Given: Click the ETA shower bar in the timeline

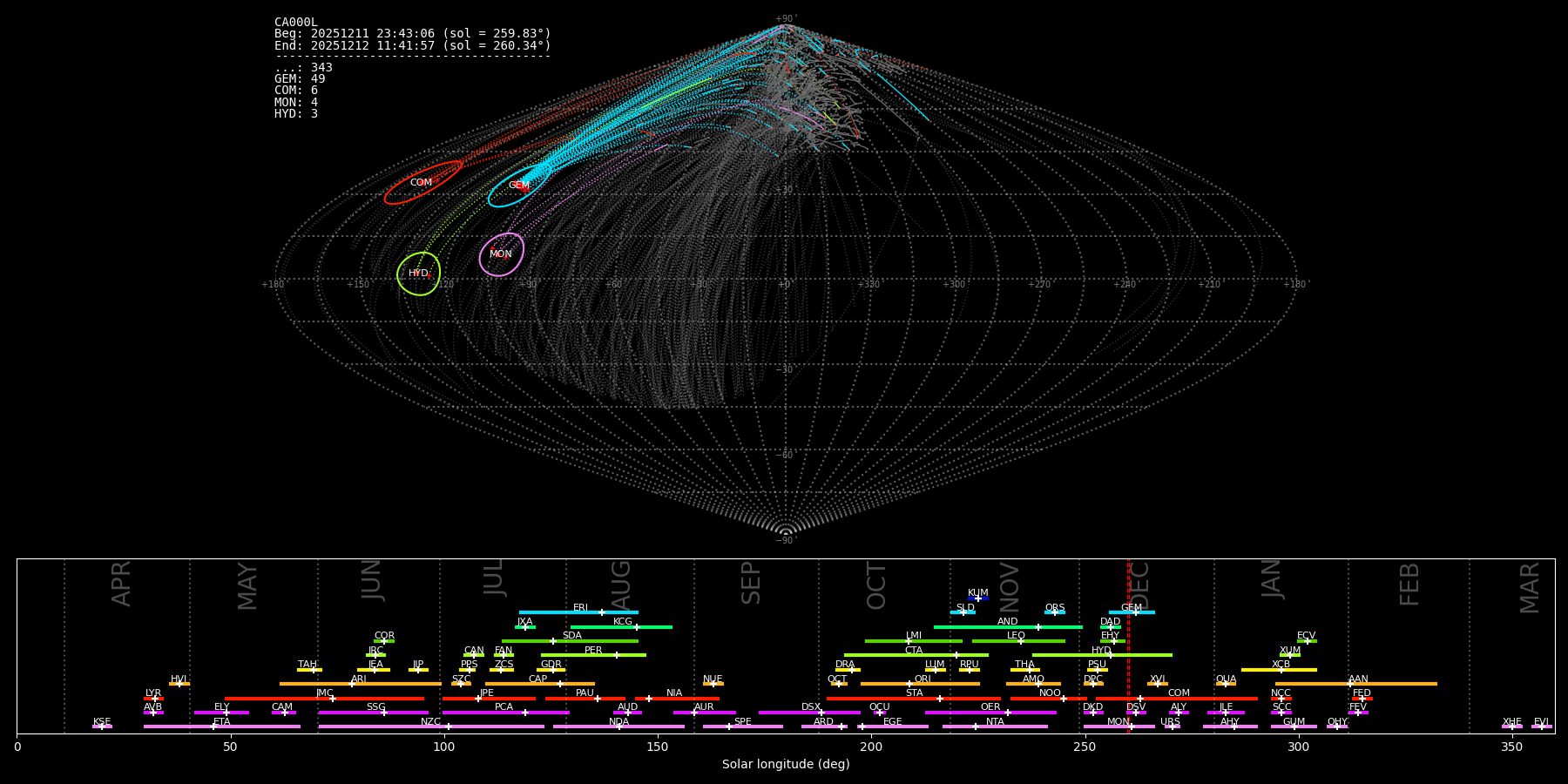Looking at the screenshot, I should click(222, 727).
